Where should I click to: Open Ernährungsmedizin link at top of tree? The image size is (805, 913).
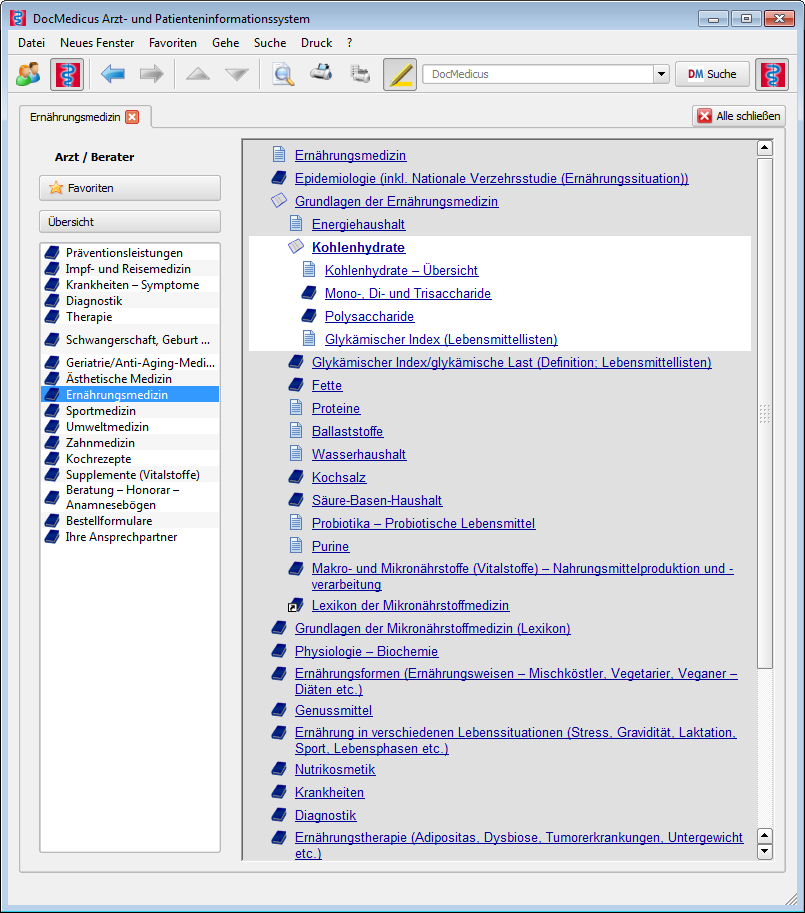pos(350,155)
